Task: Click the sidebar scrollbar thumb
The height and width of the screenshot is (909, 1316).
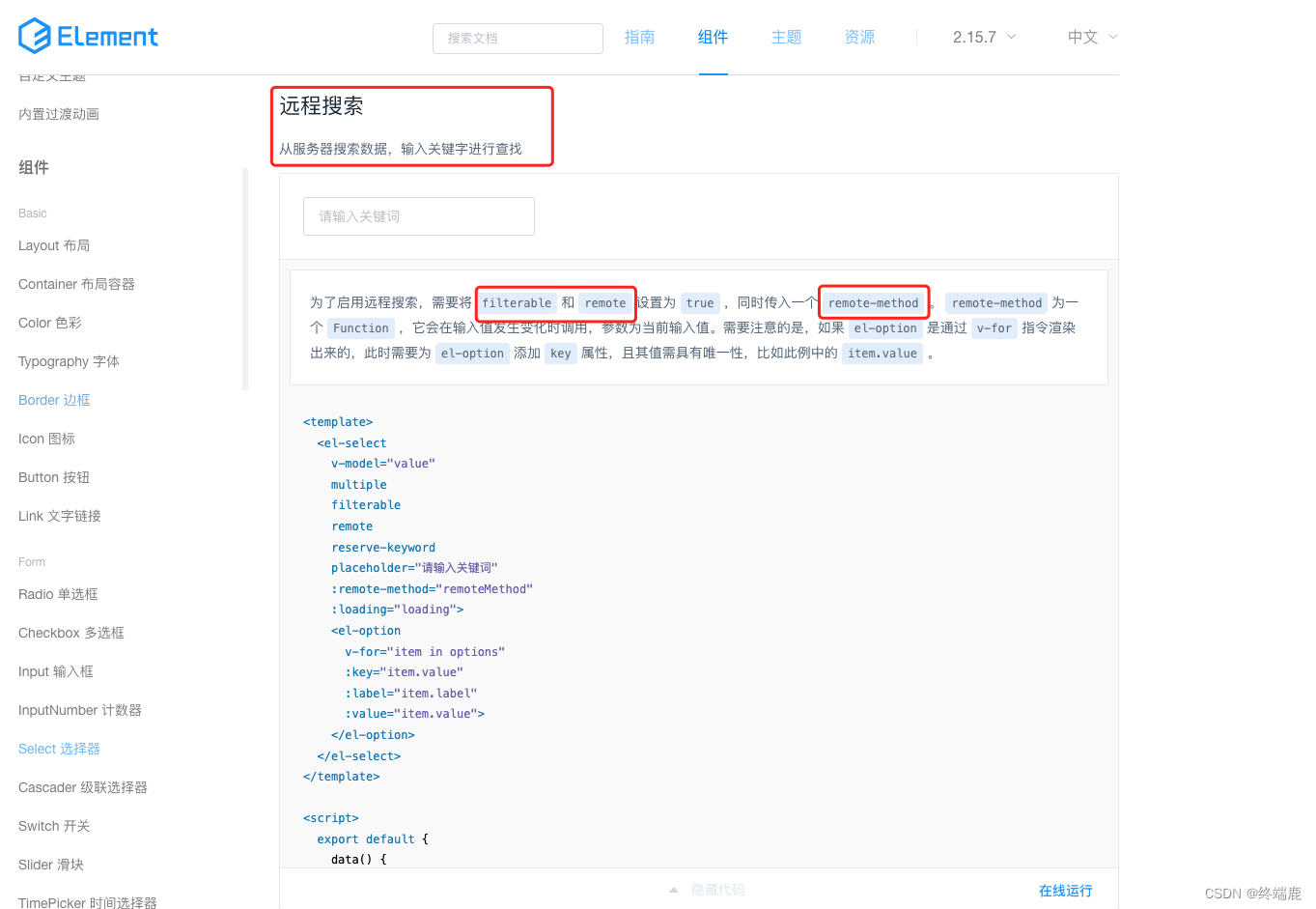Action: (x=245, y=279)
